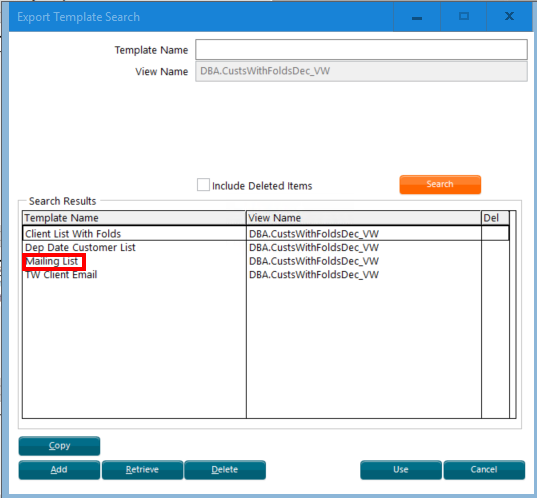The width and height of the screenshot is (537, 498).
Task: Click the grayed View Name field
Action: [x=361, y=71]
